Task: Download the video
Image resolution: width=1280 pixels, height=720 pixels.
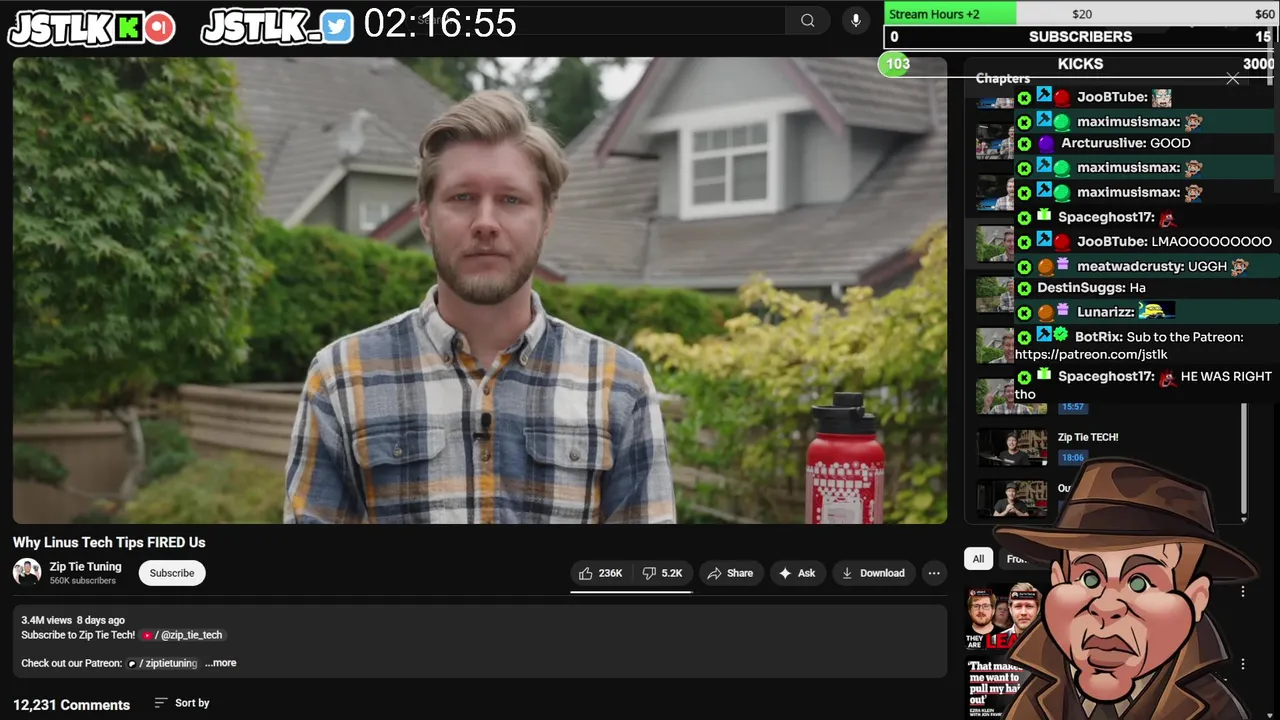Action: coord(873,573)
